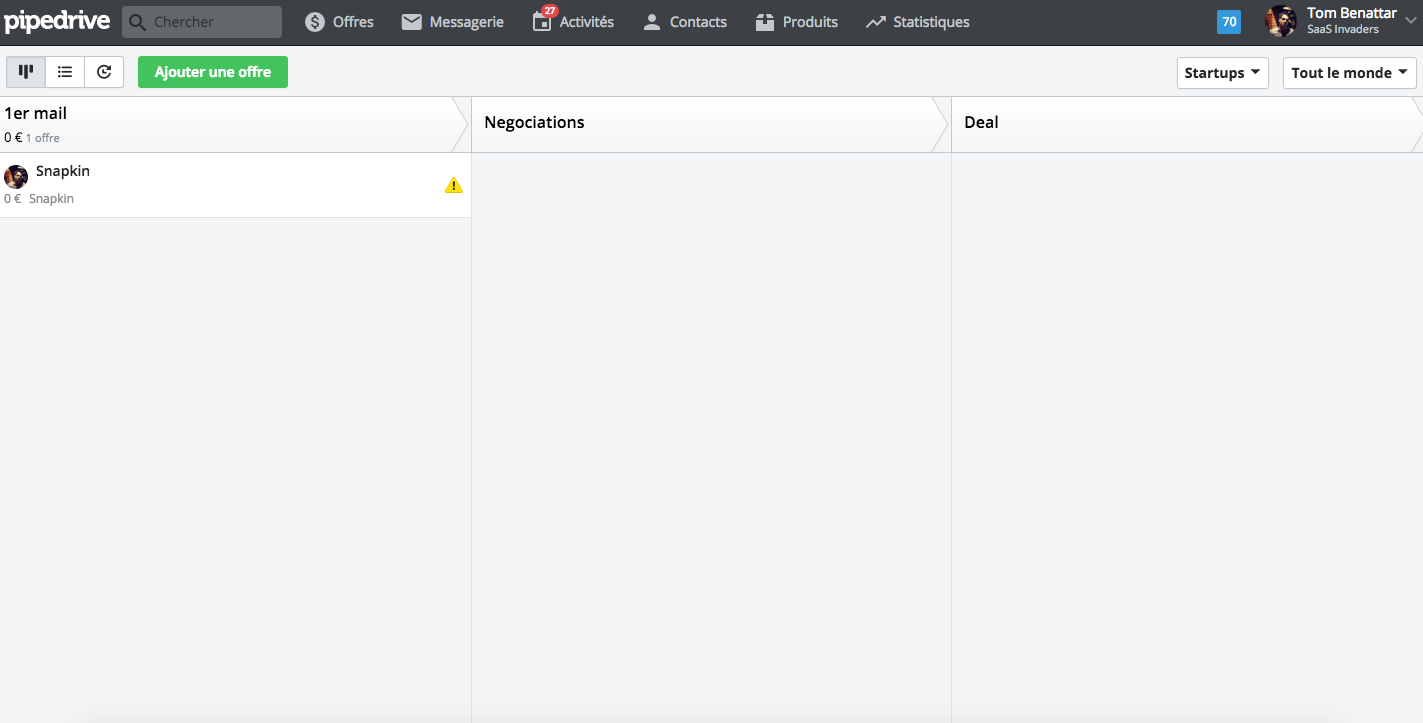The image size is (1423, 723).
Task: Open the Startups pipeline dropdown
Action: click(1222, 73)
